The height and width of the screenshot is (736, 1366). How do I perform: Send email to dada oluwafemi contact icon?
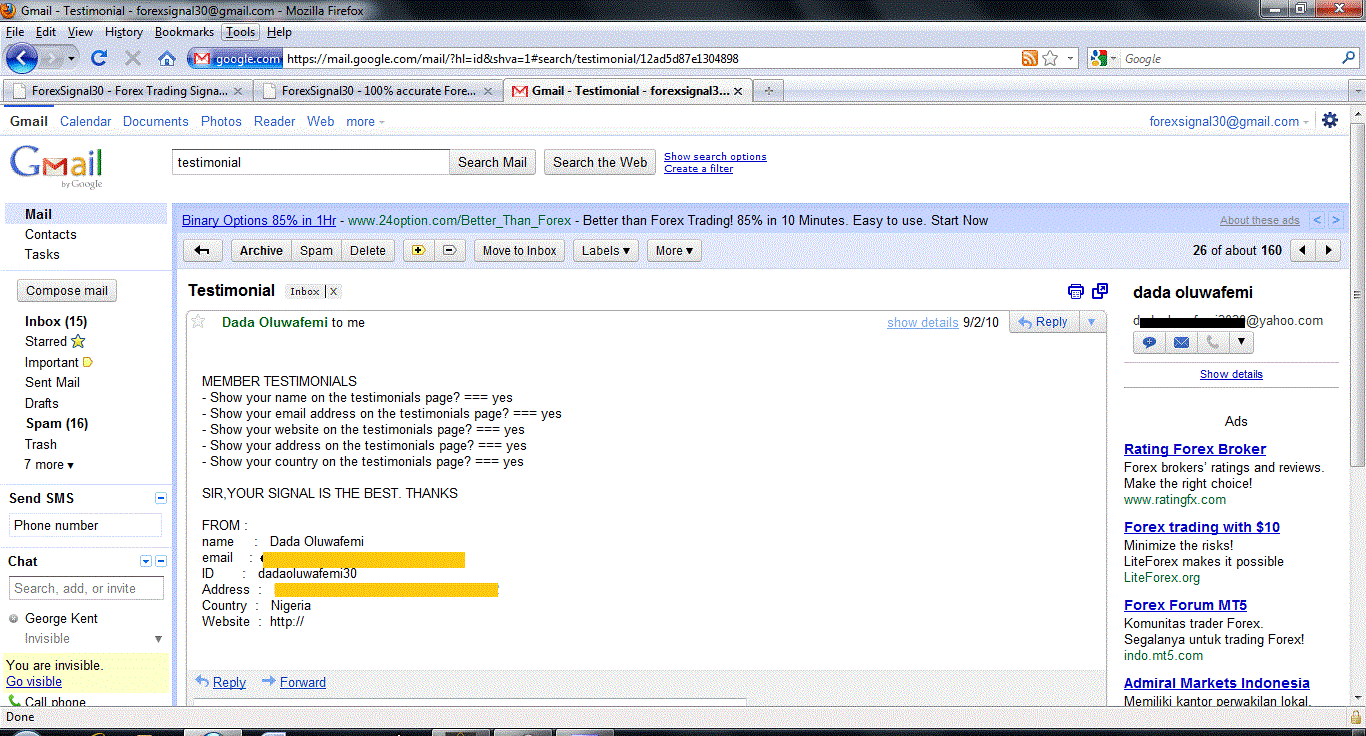click(x=1181, y=342)
